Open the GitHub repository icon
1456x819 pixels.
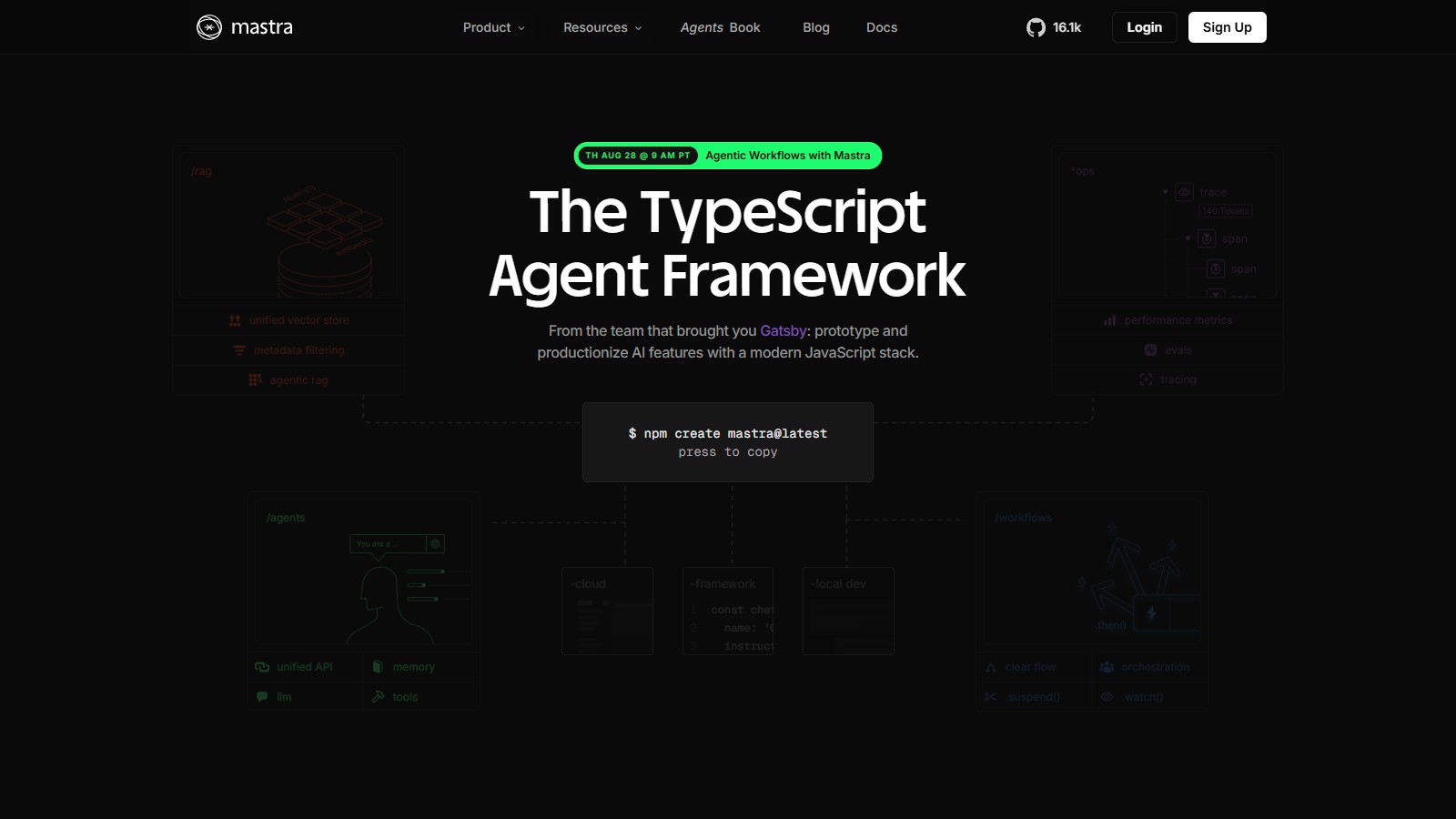click(1036, 27)
